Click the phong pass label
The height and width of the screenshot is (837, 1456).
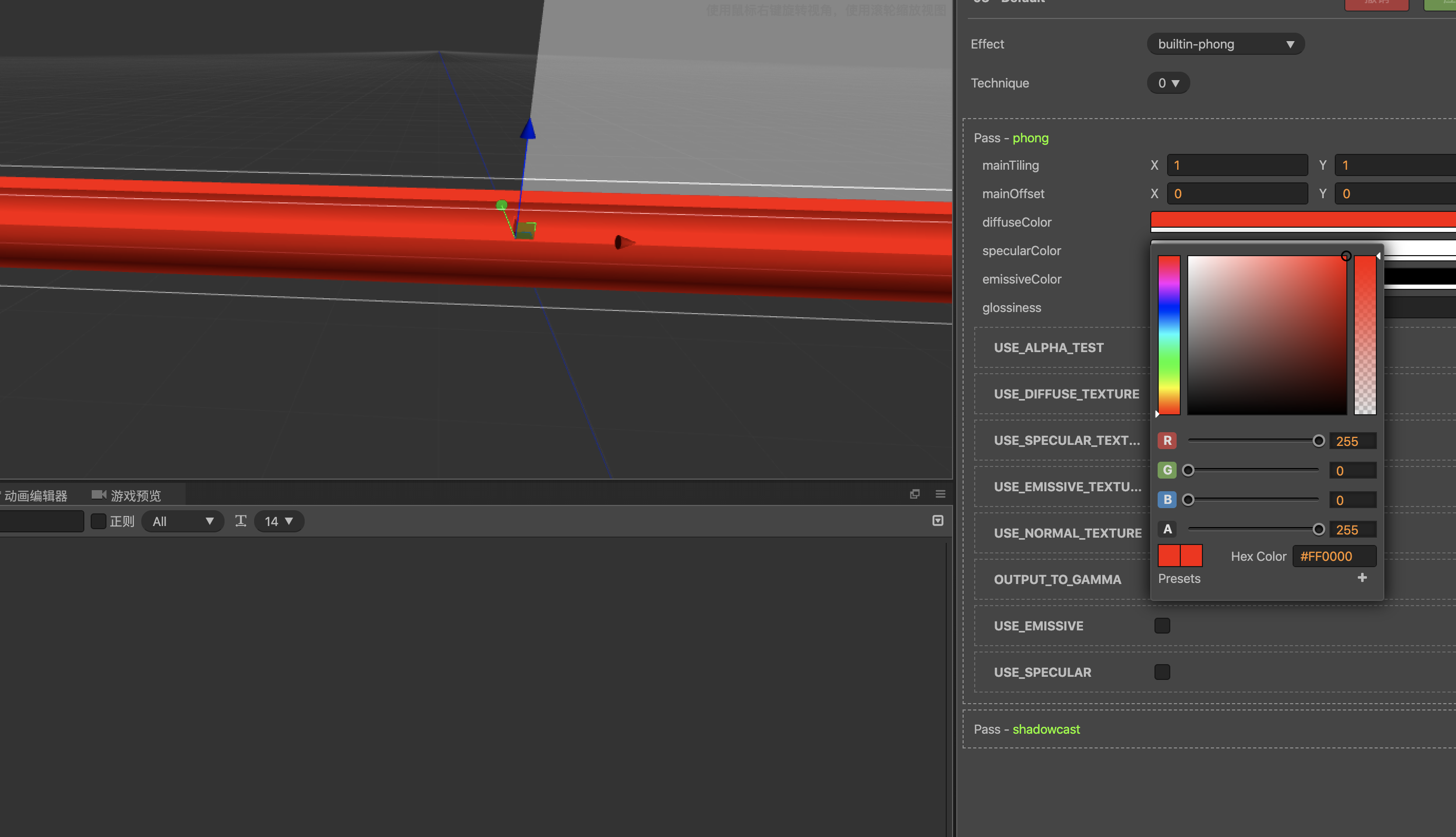[x=1030, y=138]
